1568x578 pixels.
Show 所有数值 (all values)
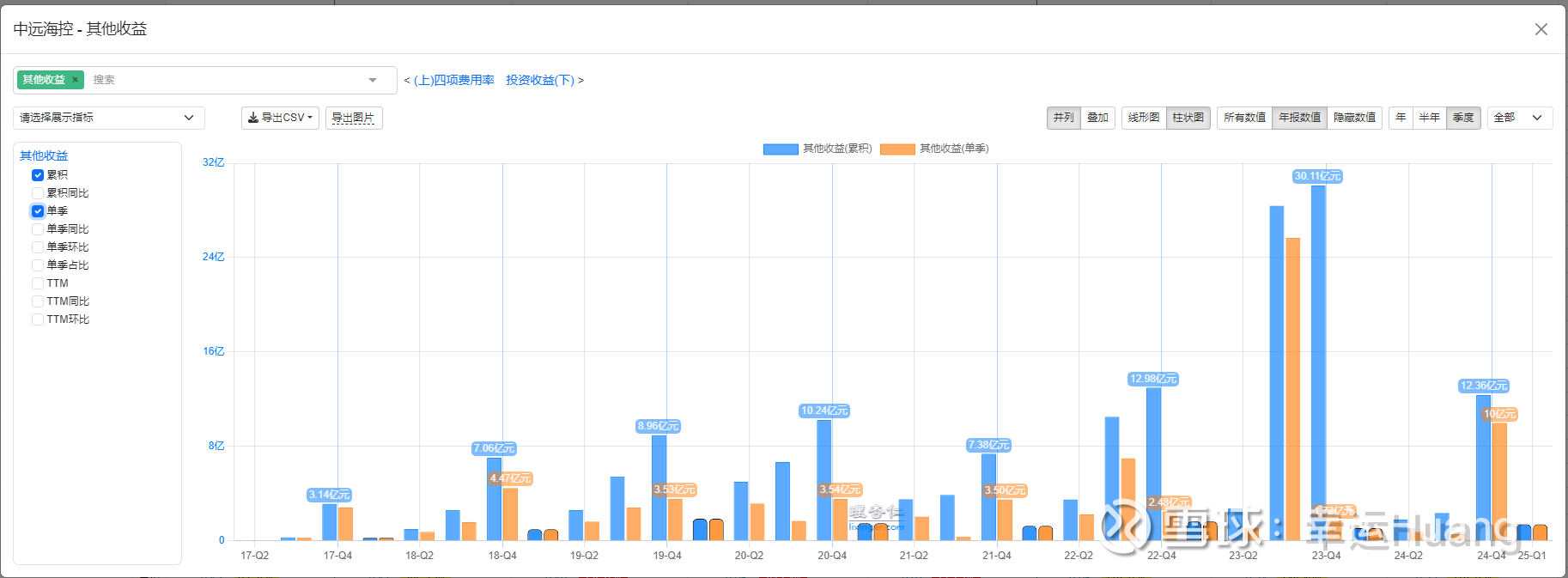(x=1244, y=118)
